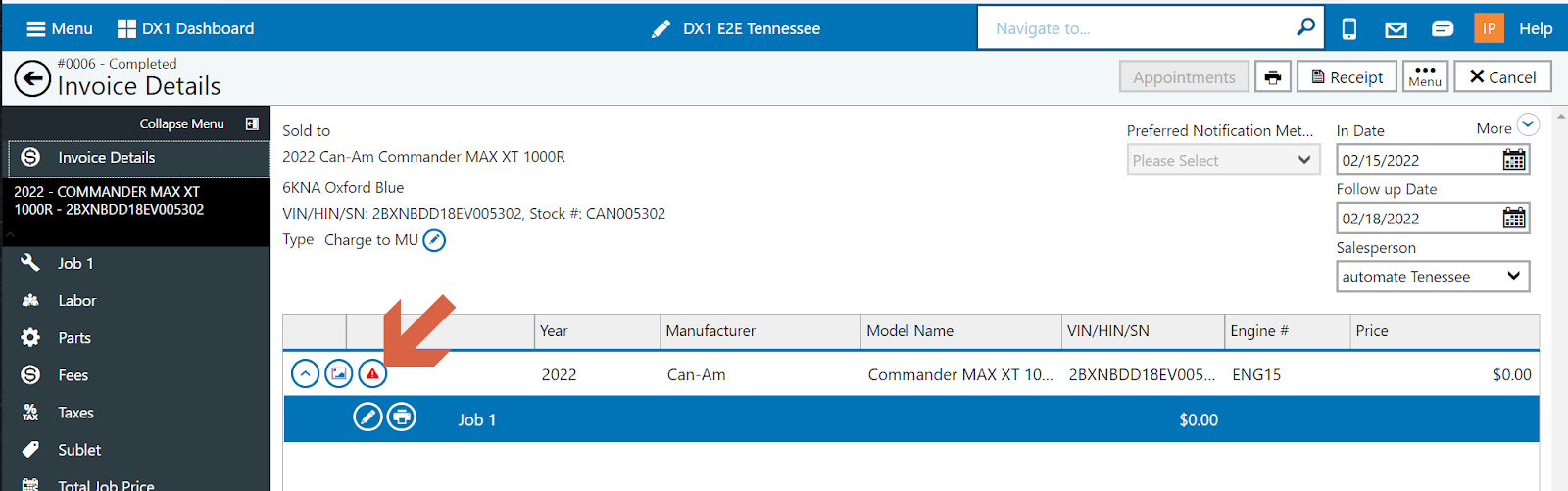The width and height of the screenshot is (1568, 491).
Task: Click the ENG15 engine number cell
Action: 1256,374
